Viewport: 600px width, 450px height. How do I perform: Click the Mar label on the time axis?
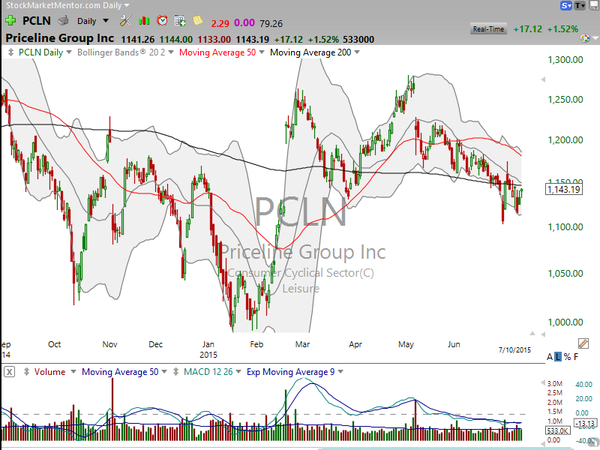302,344
